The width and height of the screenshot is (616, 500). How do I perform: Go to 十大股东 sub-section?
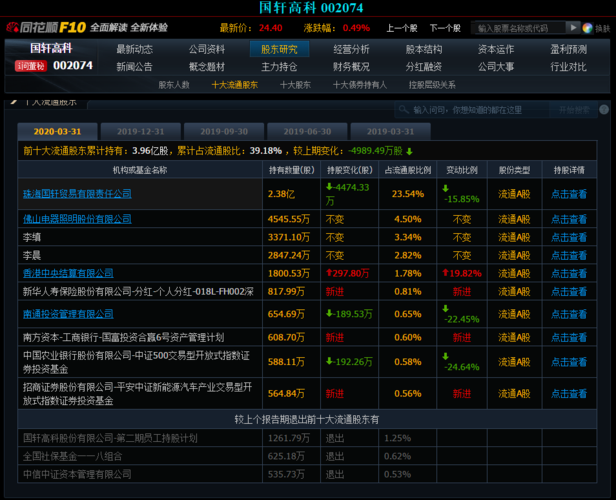pyautogui.click(x=295, y=85)
